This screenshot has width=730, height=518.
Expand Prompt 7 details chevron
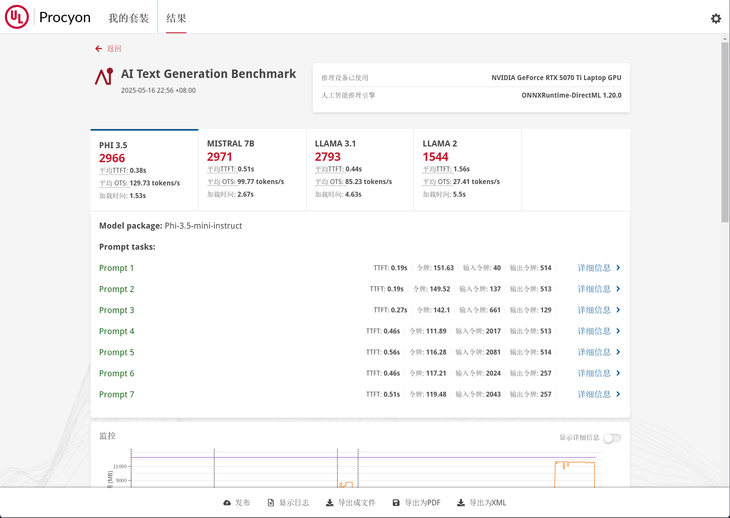pyautogui.click(x=618, y=394)
